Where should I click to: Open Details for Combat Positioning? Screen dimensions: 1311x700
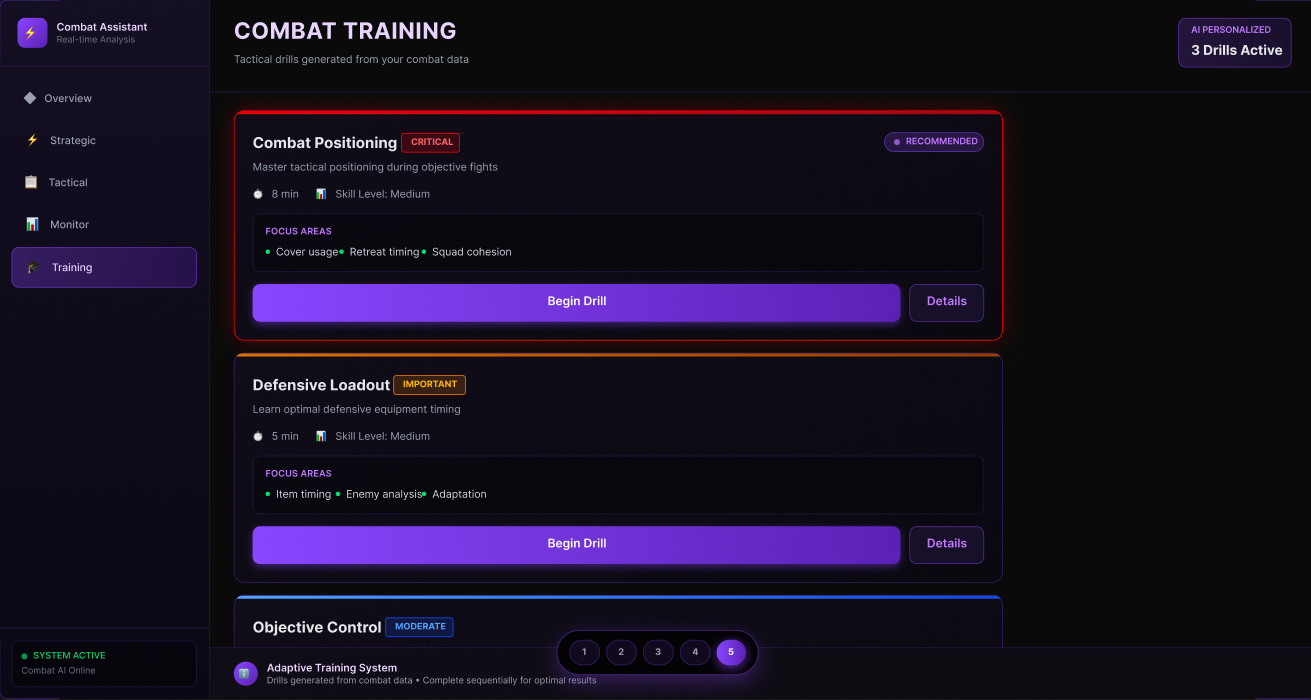pyautogui.click(x=946, y=302)
